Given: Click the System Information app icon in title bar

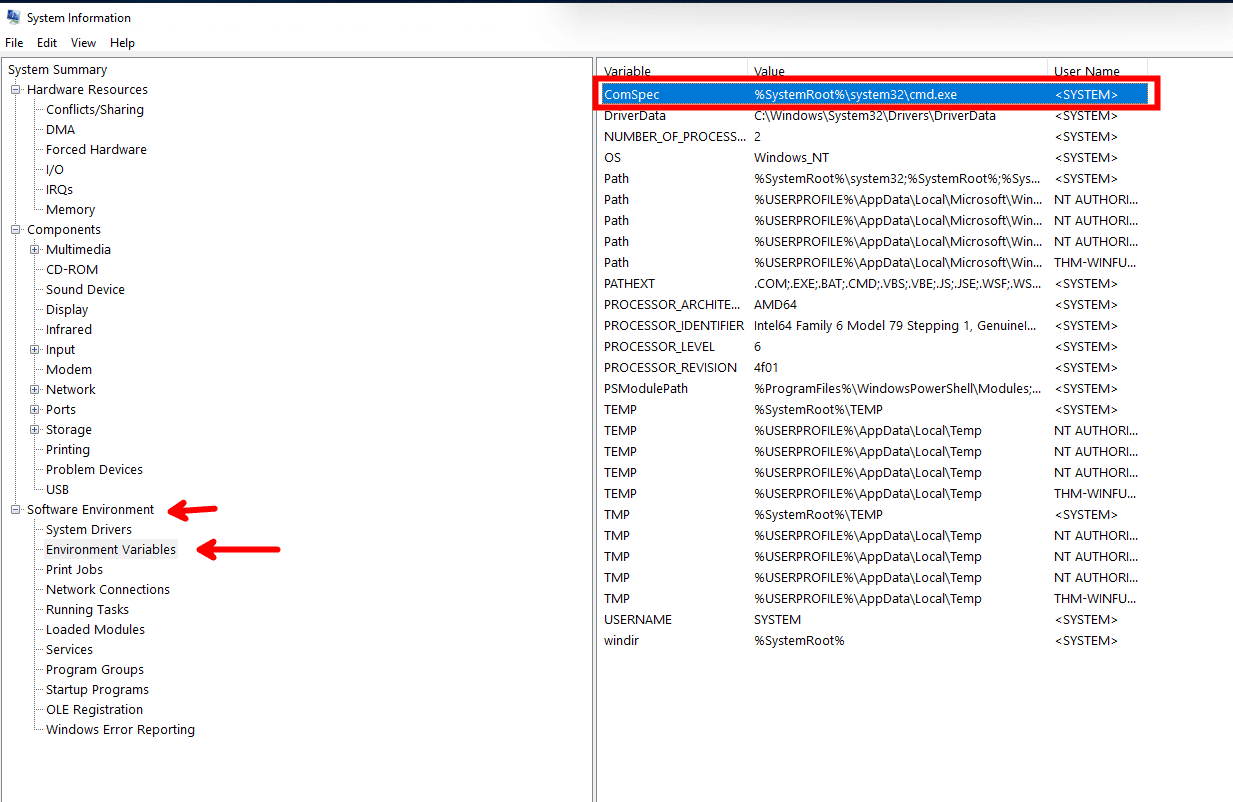Looking at the screenshot, I should coord(13,17).
